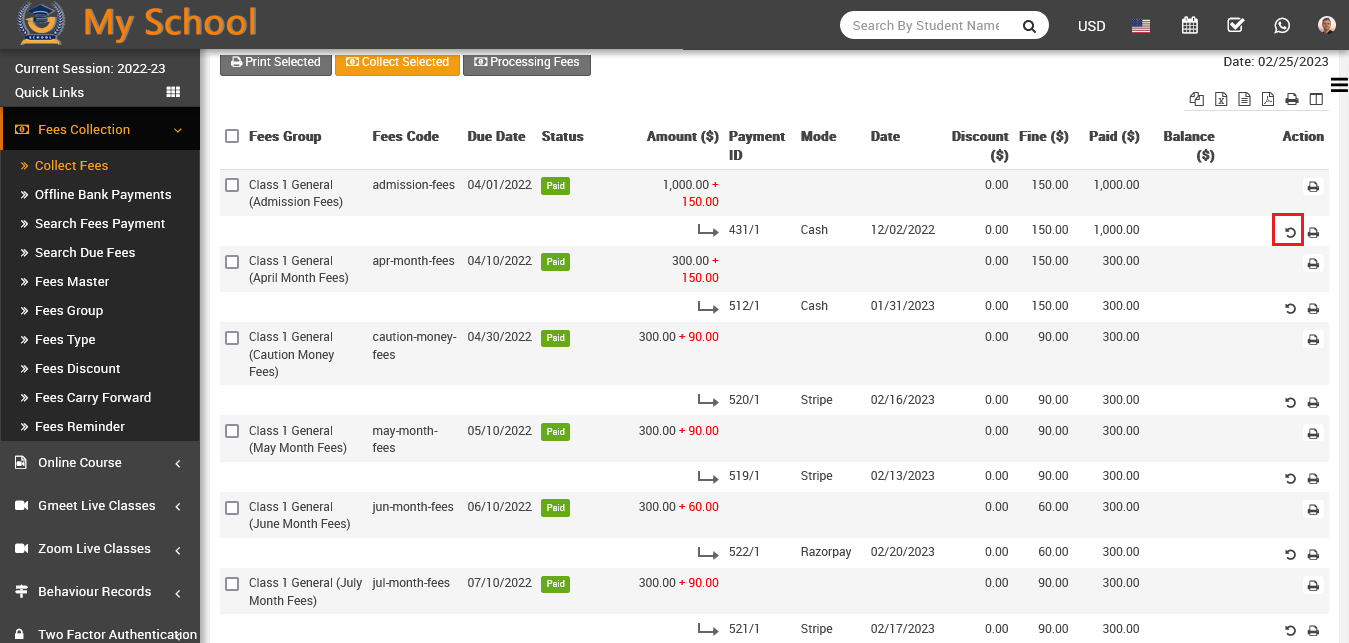Export table as PDF
Screen dimensions: 1349x643
(x=1268, y=99)
